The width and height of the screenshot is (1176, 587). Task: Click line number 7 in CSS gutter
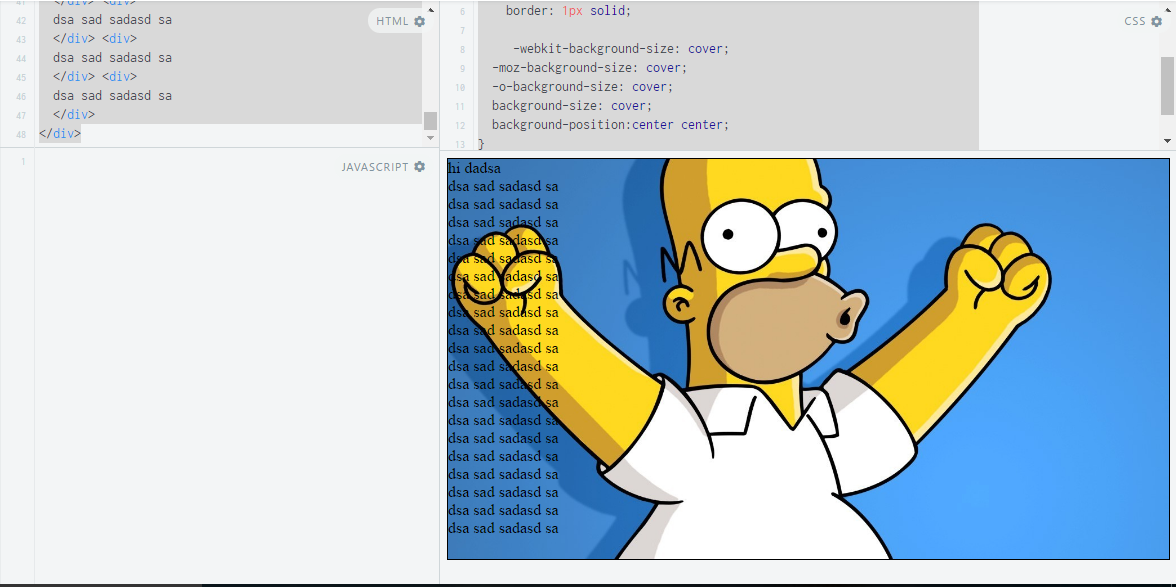462,31
